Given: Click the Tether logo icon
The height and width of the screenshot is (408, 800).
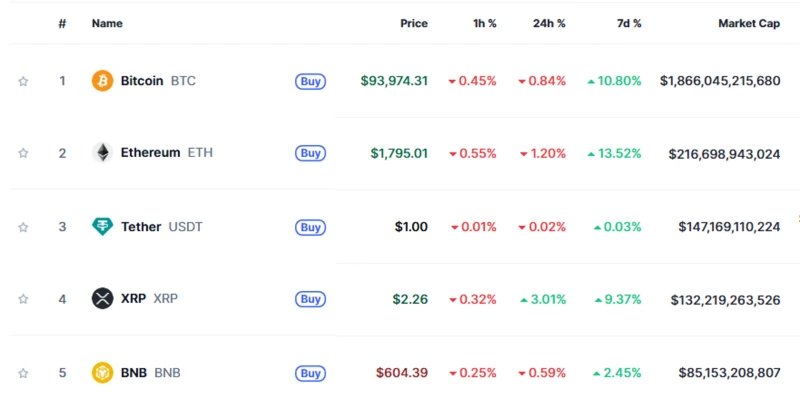Looking at the screenshot, I should click(x=102, y=227).
